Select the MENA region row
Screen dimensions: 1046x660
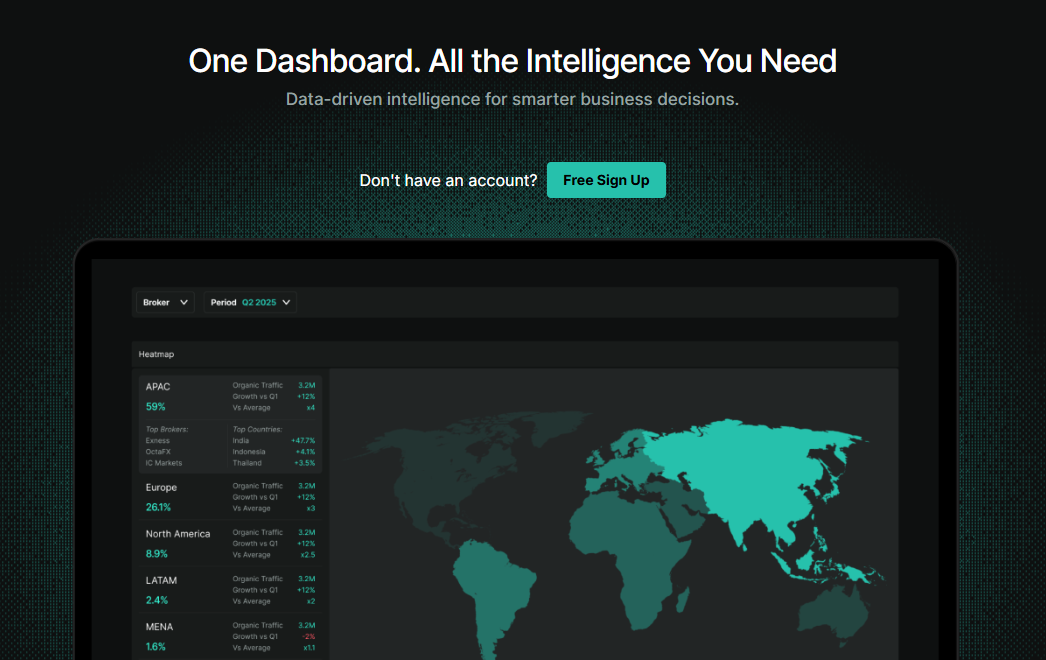158,626
